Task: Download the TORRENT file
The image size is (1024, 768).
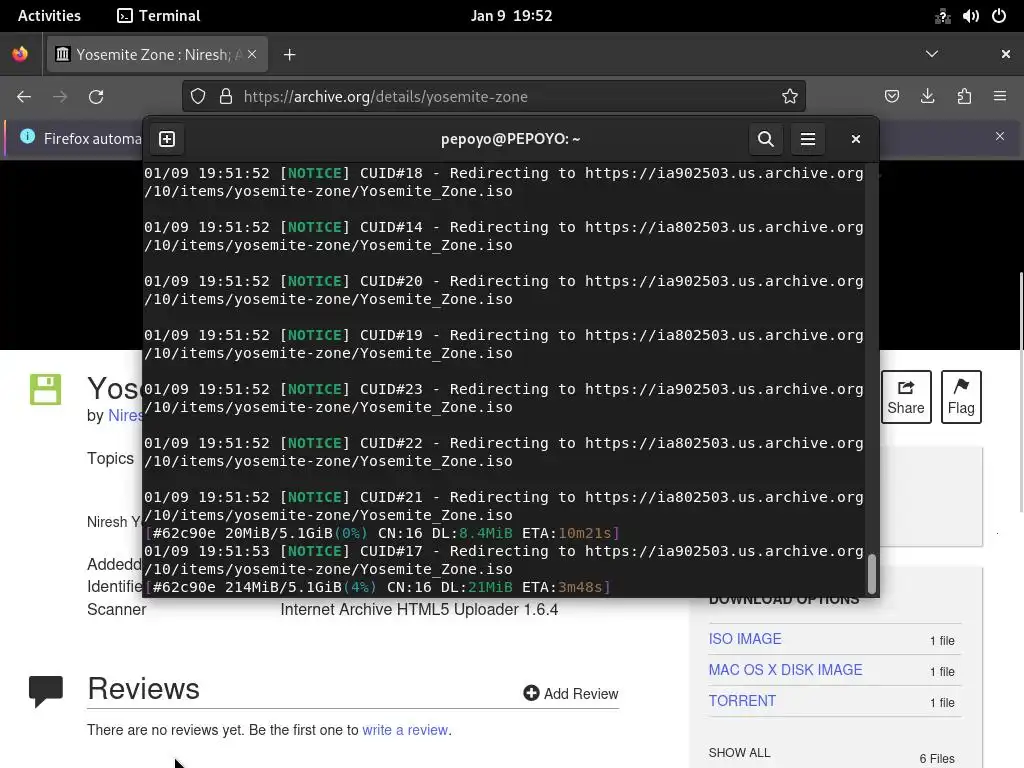Action: [x=743, y=701]
